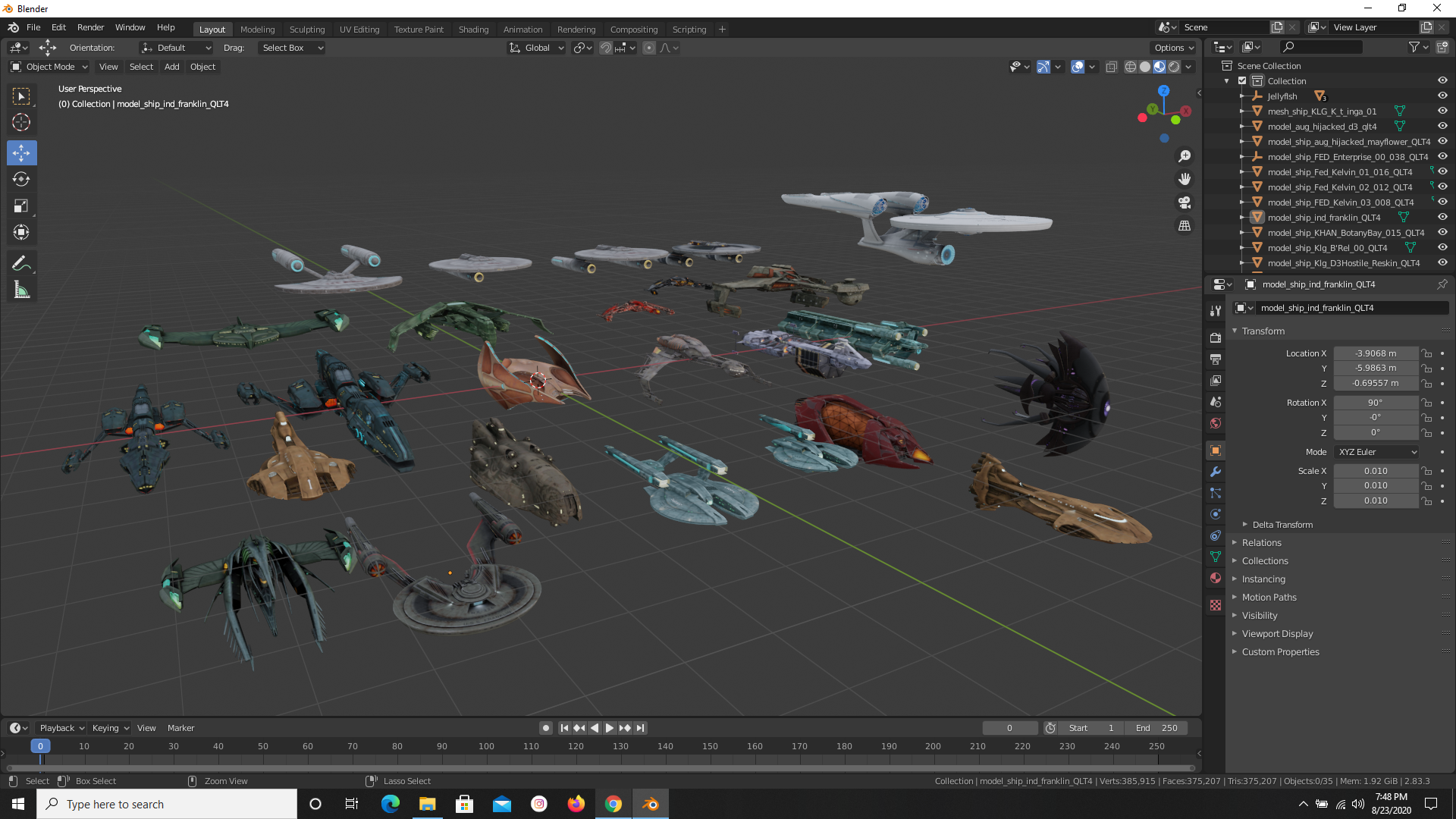
Task: Expand the Delta Transform section
Action: click(x=1282, y=525)
